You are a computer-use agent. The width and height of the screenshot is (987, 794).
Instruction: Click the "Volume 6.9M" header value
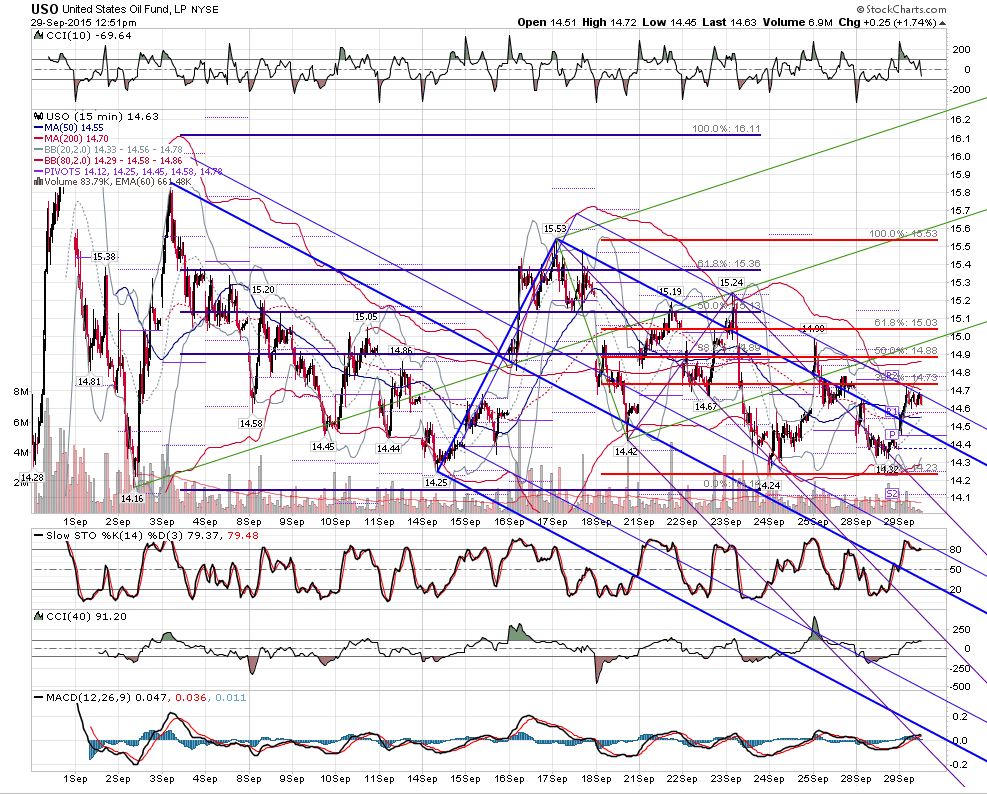(798, 22)
